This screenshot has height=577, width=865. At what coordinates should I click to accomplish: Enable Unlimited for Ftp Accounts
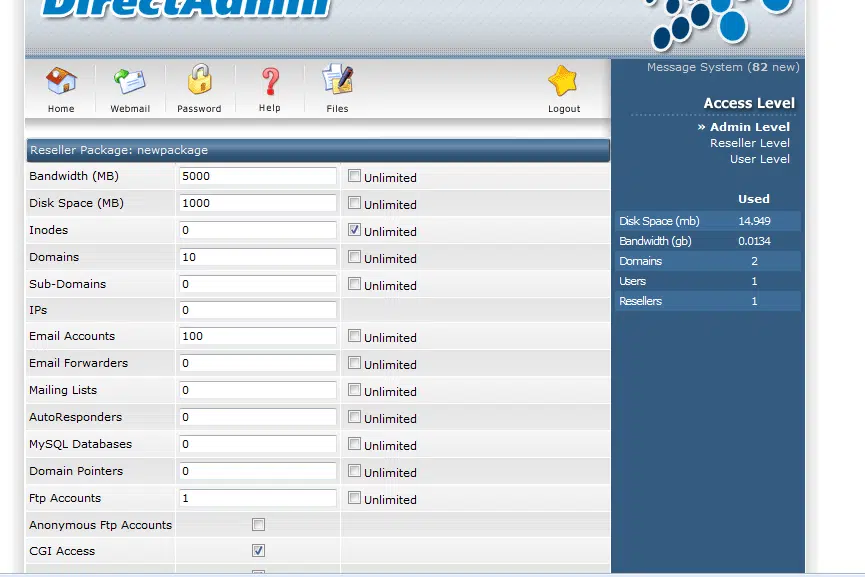[x=354, y=498]
